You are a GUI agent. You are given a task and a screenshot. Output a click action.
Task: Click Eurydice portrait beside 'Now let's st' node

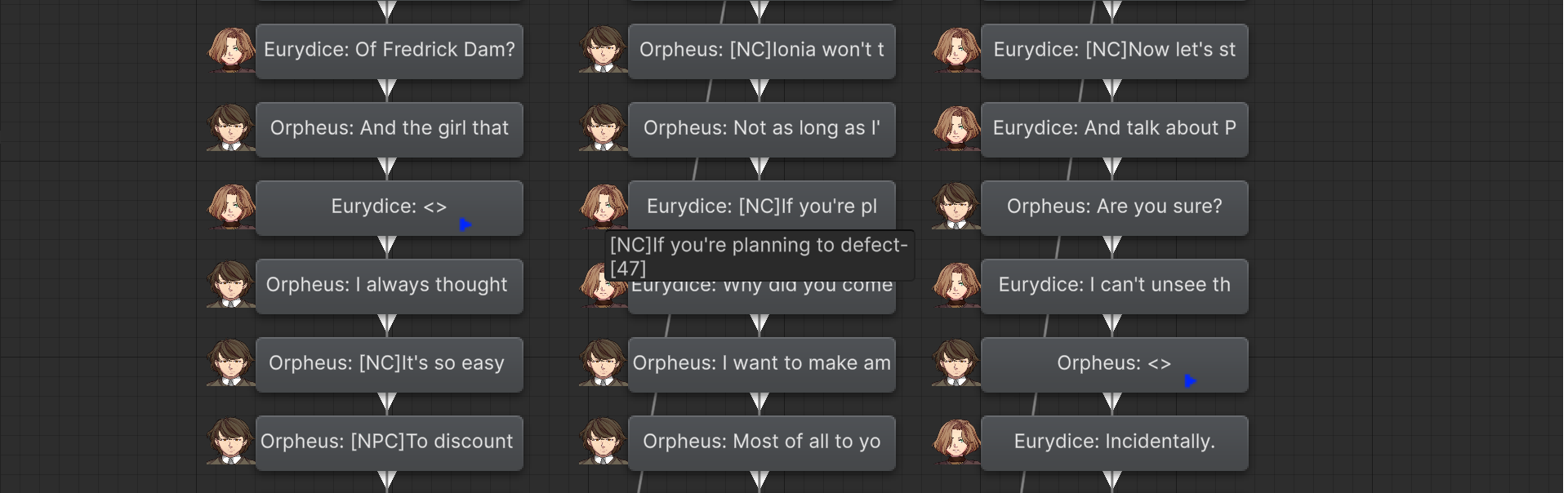tap(956, 51)
